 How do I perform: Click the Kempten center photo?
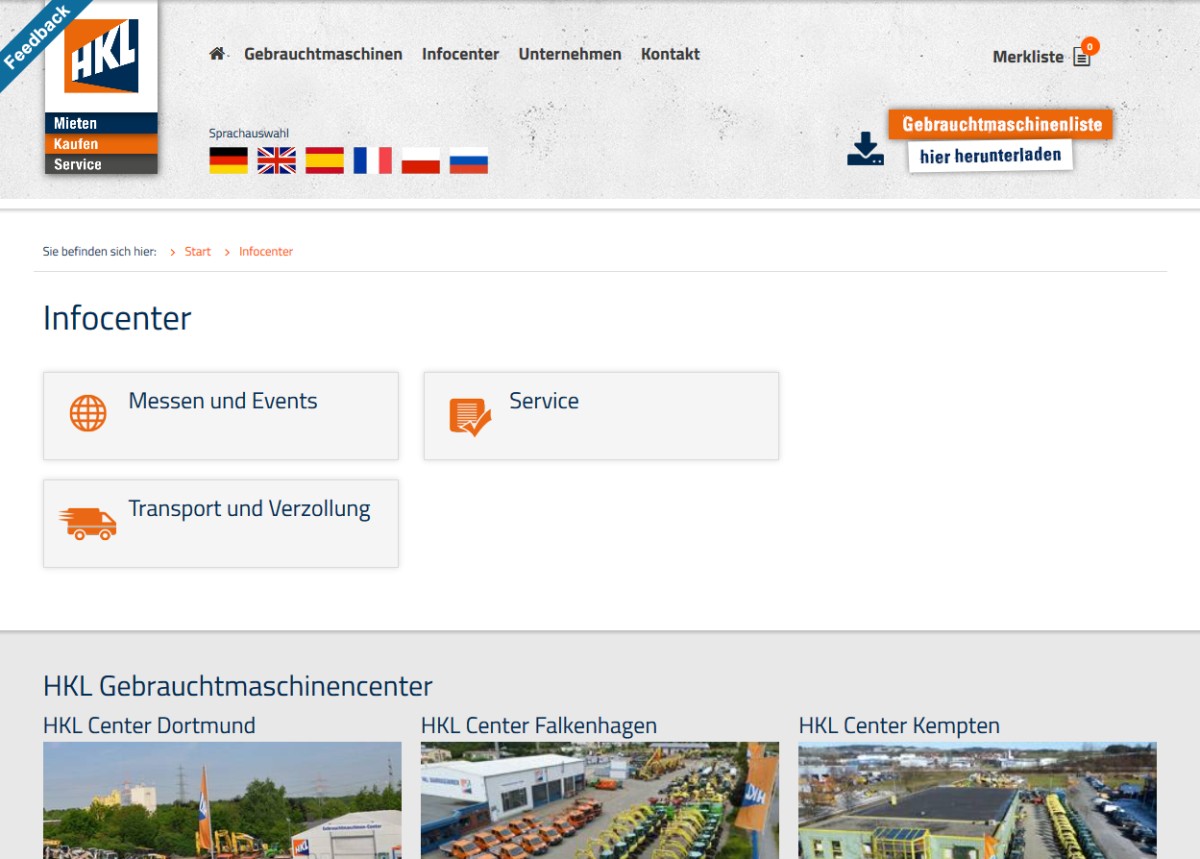978,800
